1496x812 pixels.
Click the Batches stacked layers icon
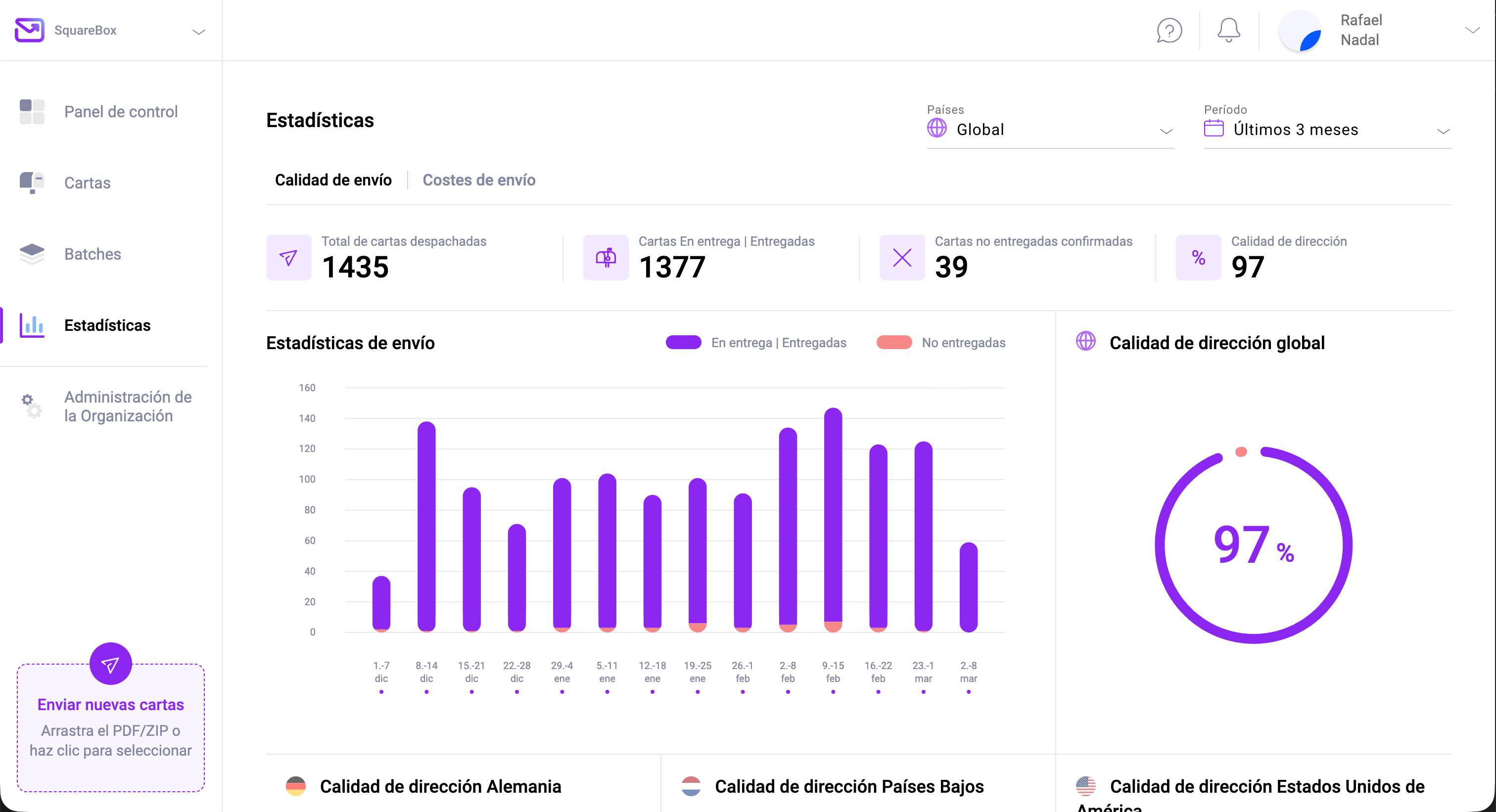coord(32,254)
